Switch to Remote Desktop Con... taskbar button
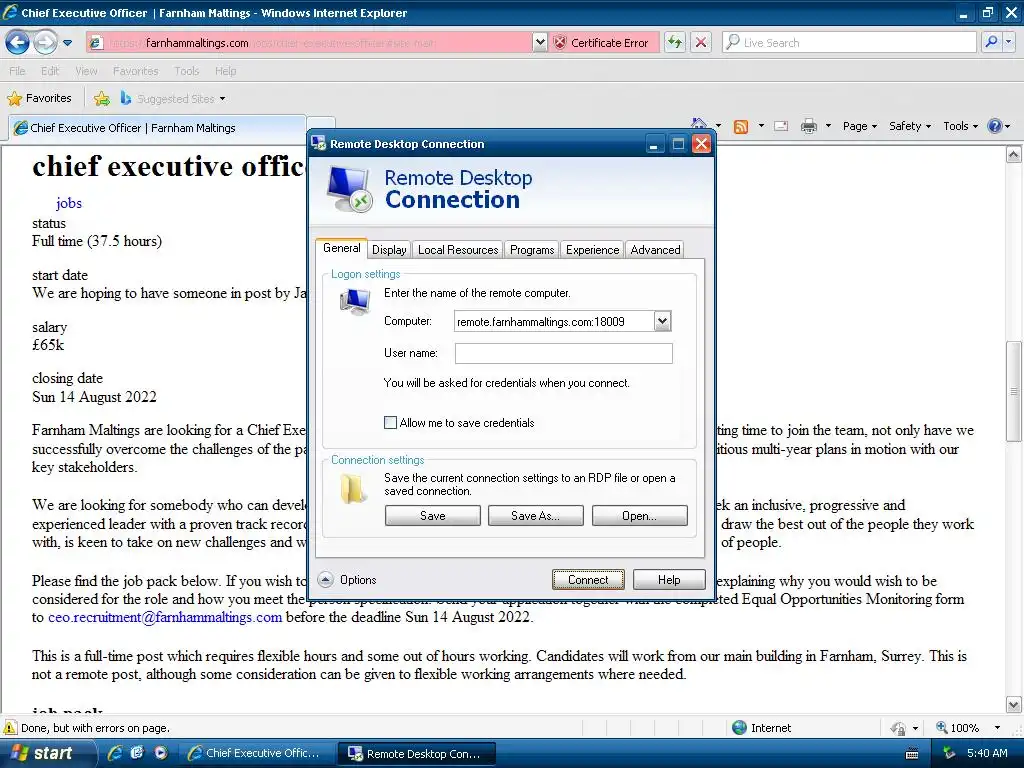The width and height of the screenshot is (1024, 768). [x=417, y=754]
